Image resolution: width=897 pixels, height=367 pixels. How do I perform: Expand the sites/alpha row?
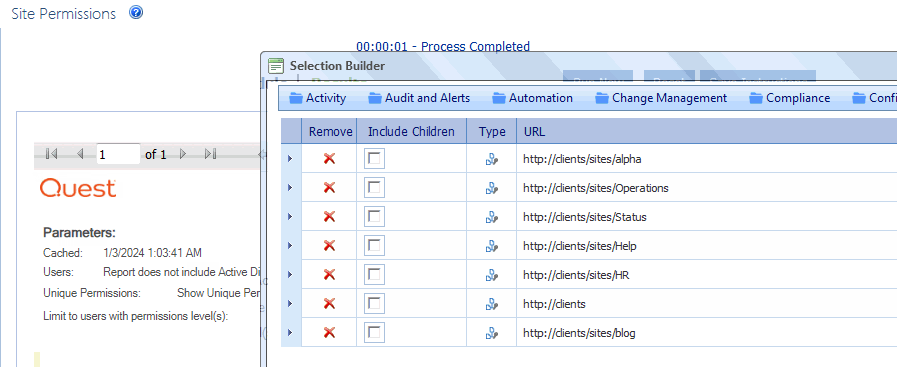click(290, 159)
